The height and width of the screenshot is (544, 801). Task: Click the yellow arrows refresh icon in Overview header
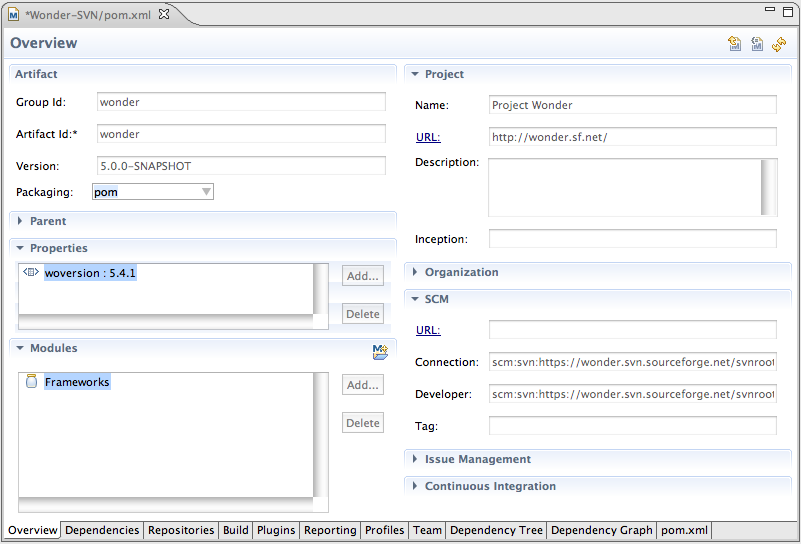pos(779,44)
